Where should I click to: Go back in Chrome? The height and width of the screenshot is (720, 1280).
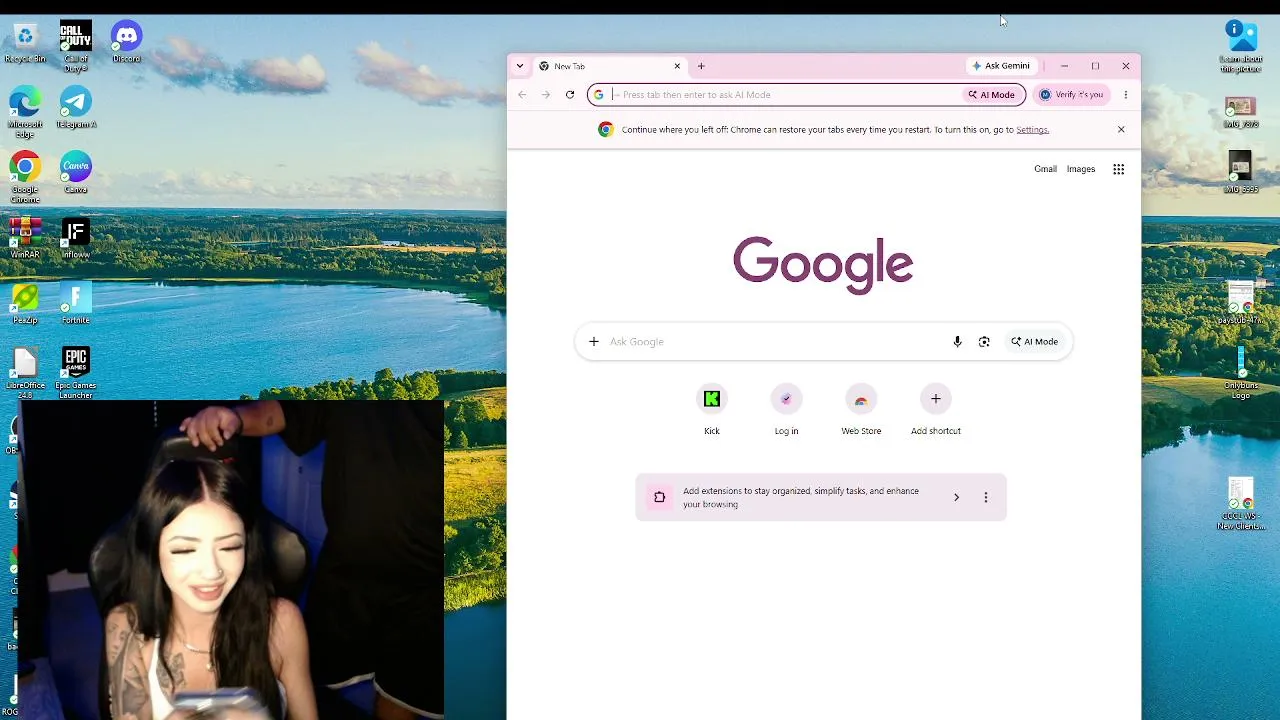click(x=522, y=95)
